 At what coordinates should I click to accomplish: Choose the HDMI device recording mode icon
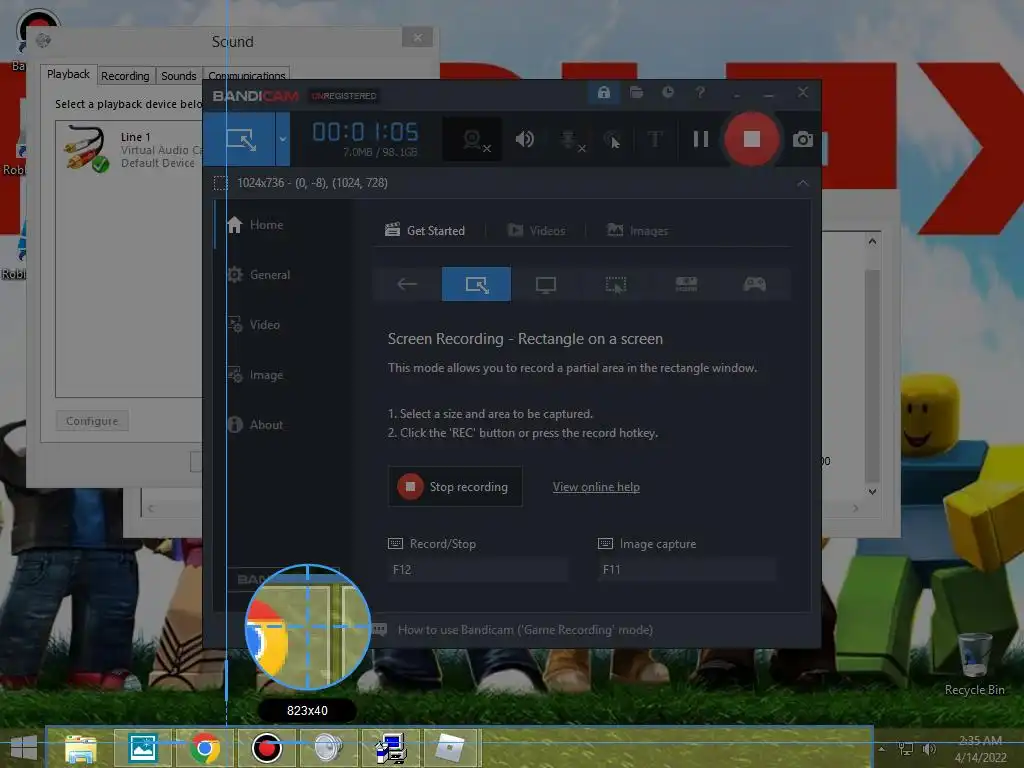tap(686, 284)
